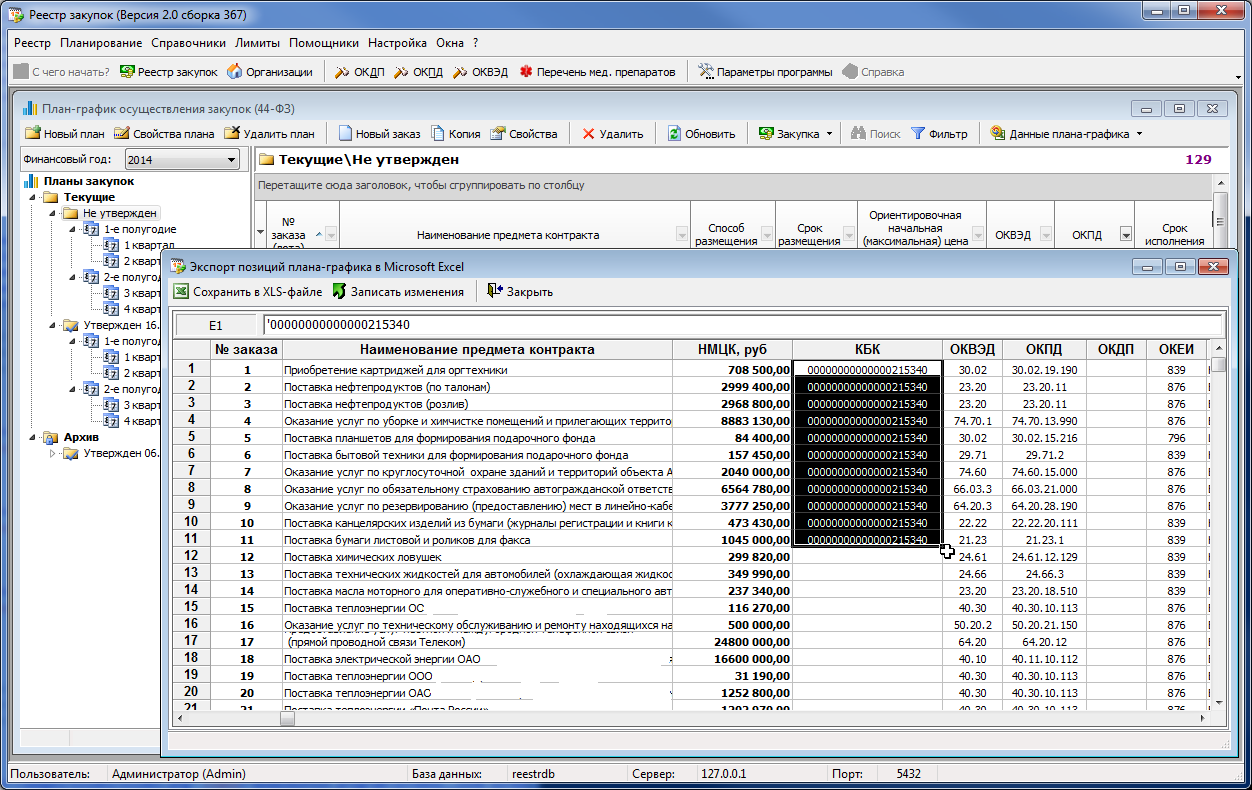1252x790 pixels.
Task: Open Реестр закупок from the main toolbar
Action: [168, 72]
